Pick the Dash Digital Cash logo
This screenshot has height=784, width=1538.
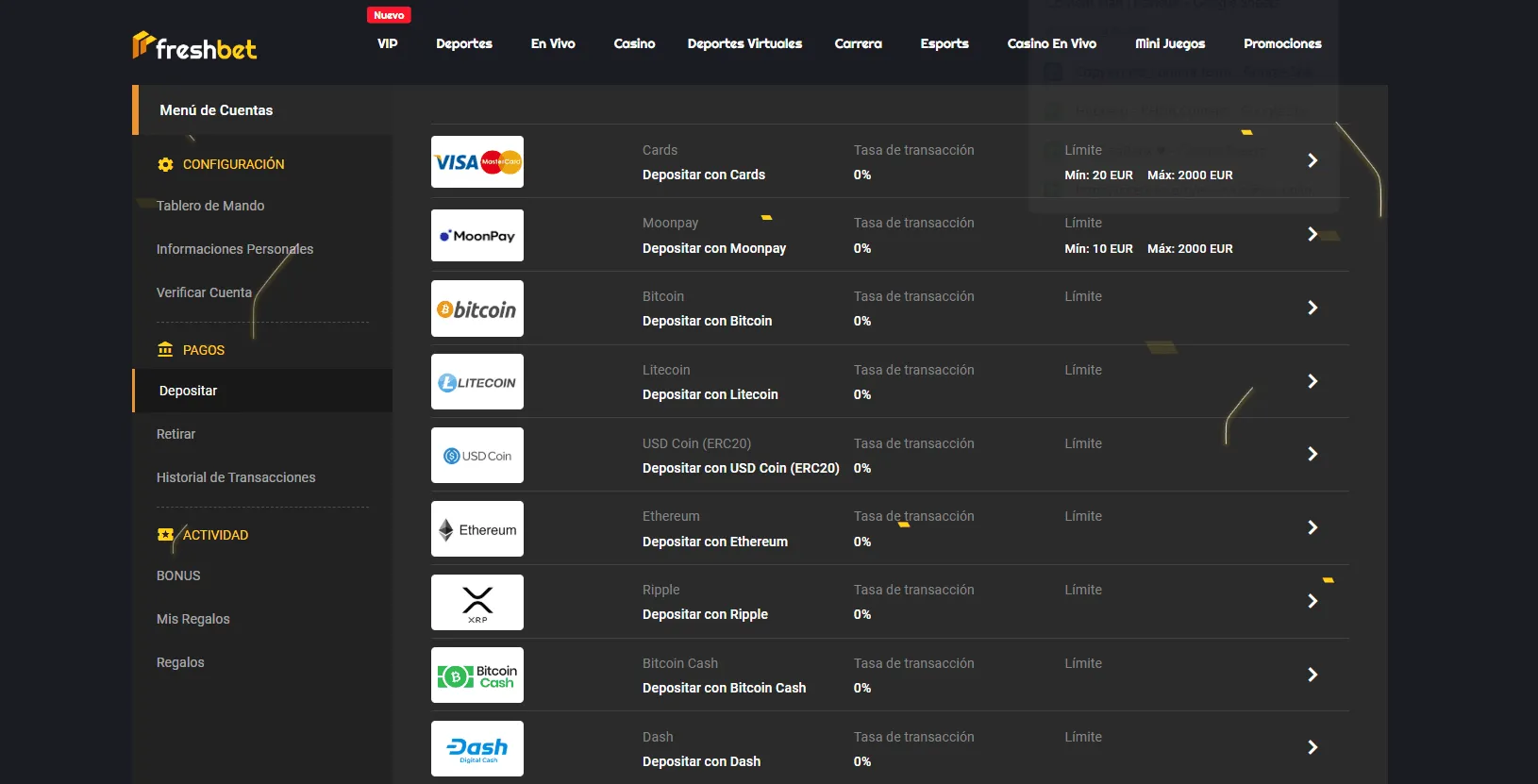[477, 749]
